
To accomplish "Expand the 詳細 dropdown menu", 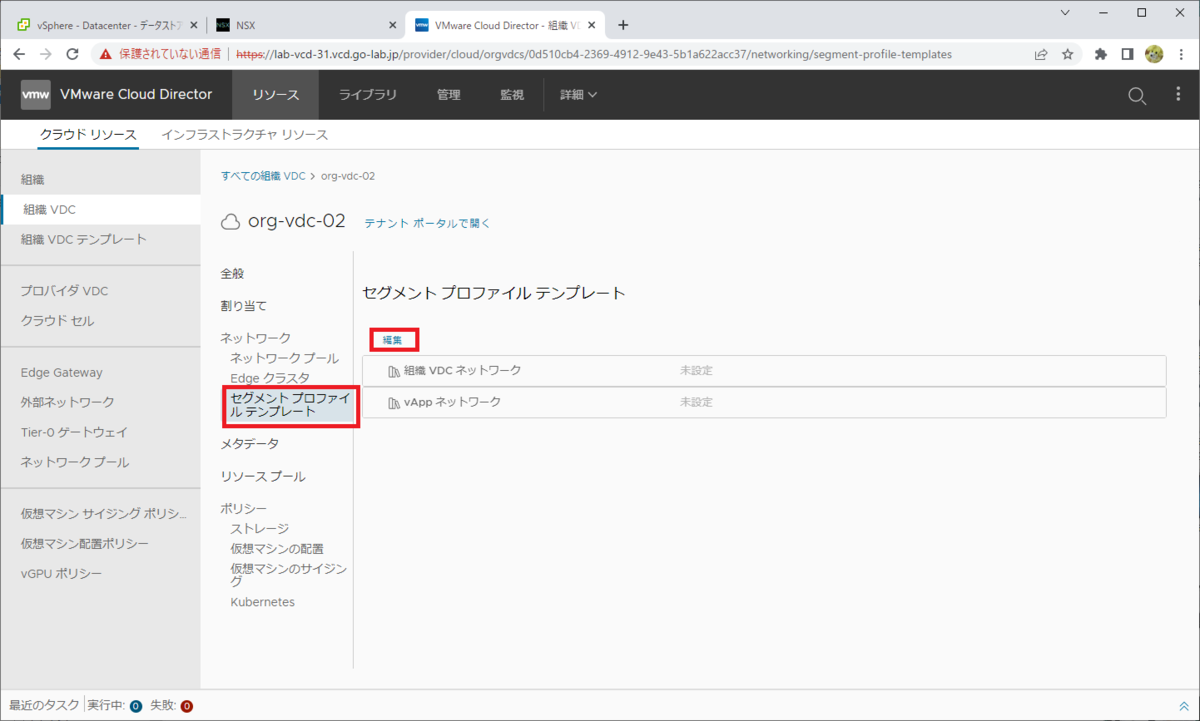I will click(x=578, y=95).
